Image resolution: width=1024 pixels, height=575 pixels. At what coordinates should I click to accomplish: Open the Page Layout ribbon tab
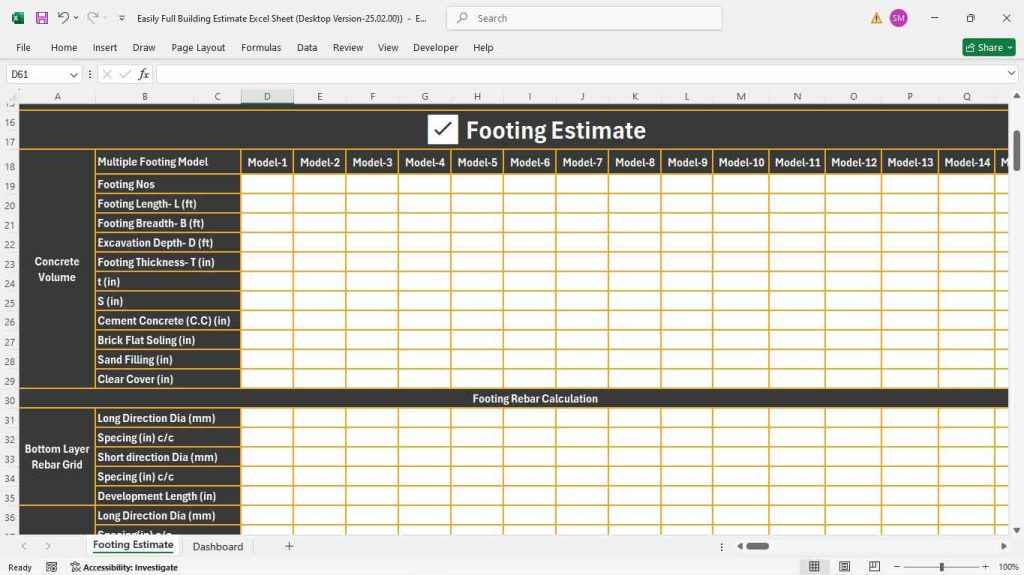click(198, 47)
